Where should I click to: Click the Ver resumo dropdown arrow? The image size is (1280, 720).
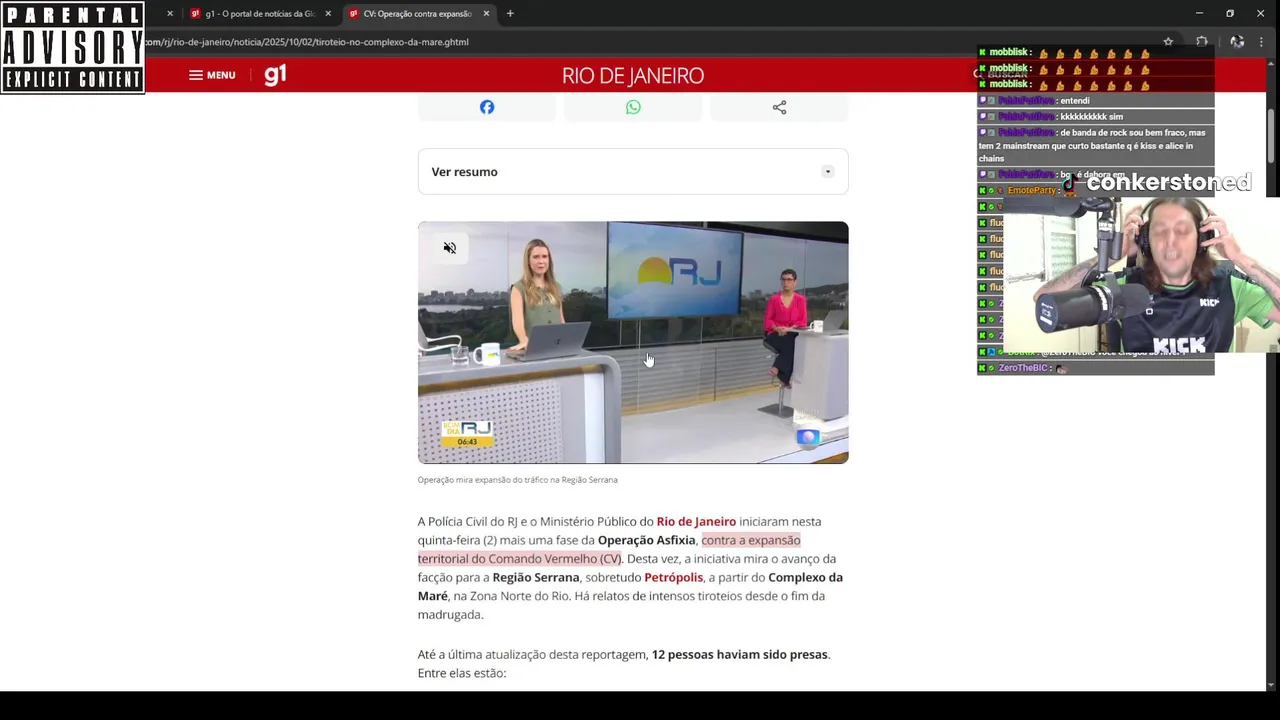coord(827,172)
